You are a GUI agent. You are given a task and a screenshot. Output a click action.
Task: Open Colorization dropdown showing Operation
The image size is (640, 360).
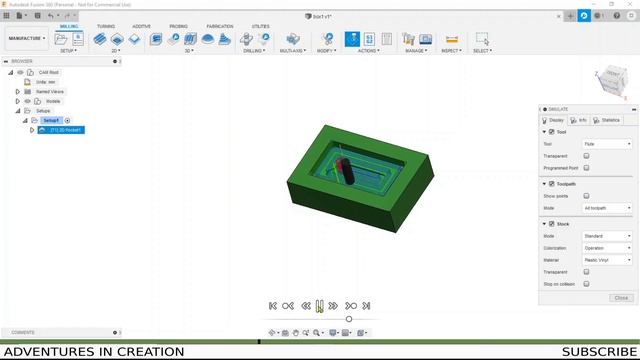point(607,248)
